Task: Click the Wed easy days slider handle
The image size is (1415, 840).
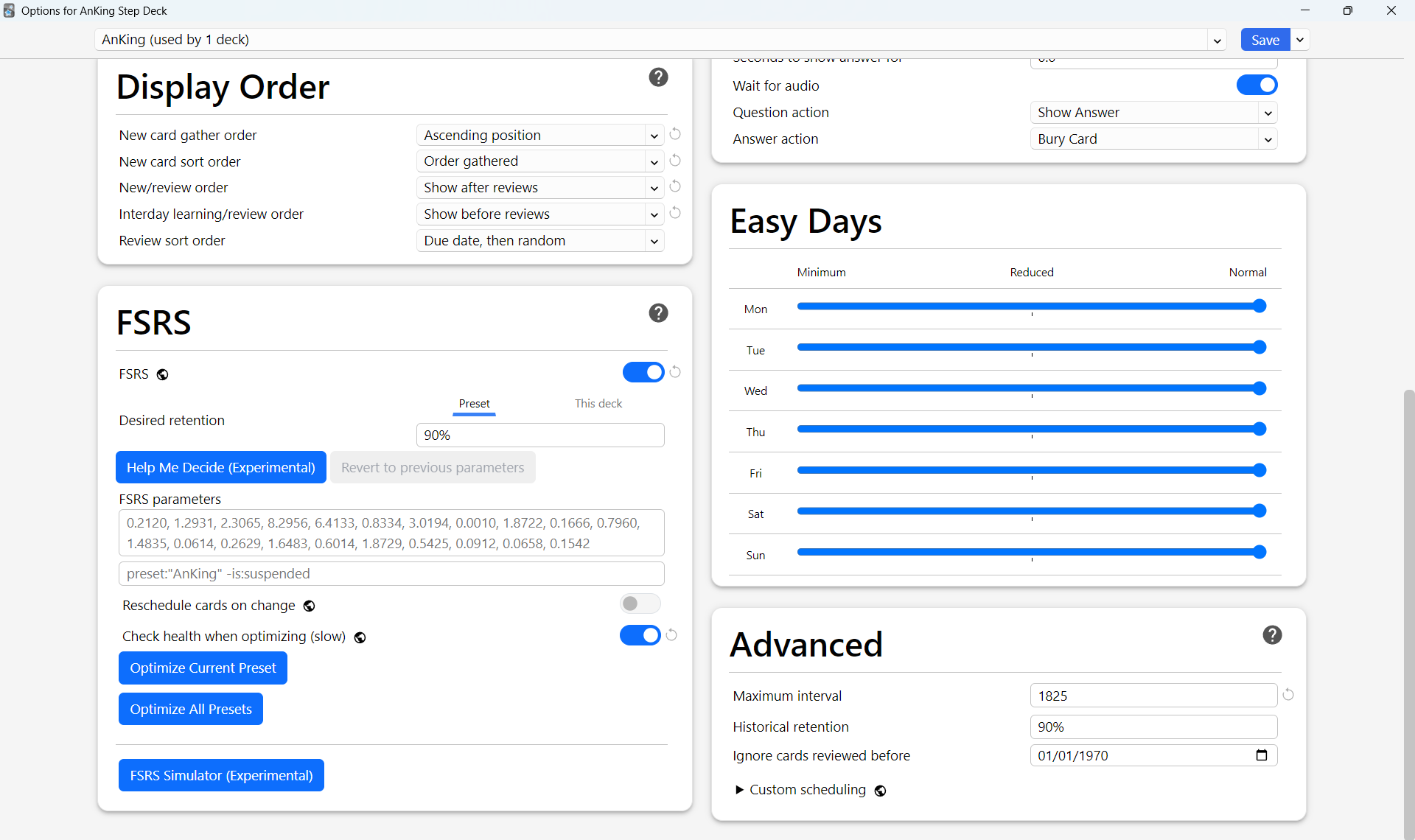Action: click(1259, 388)
